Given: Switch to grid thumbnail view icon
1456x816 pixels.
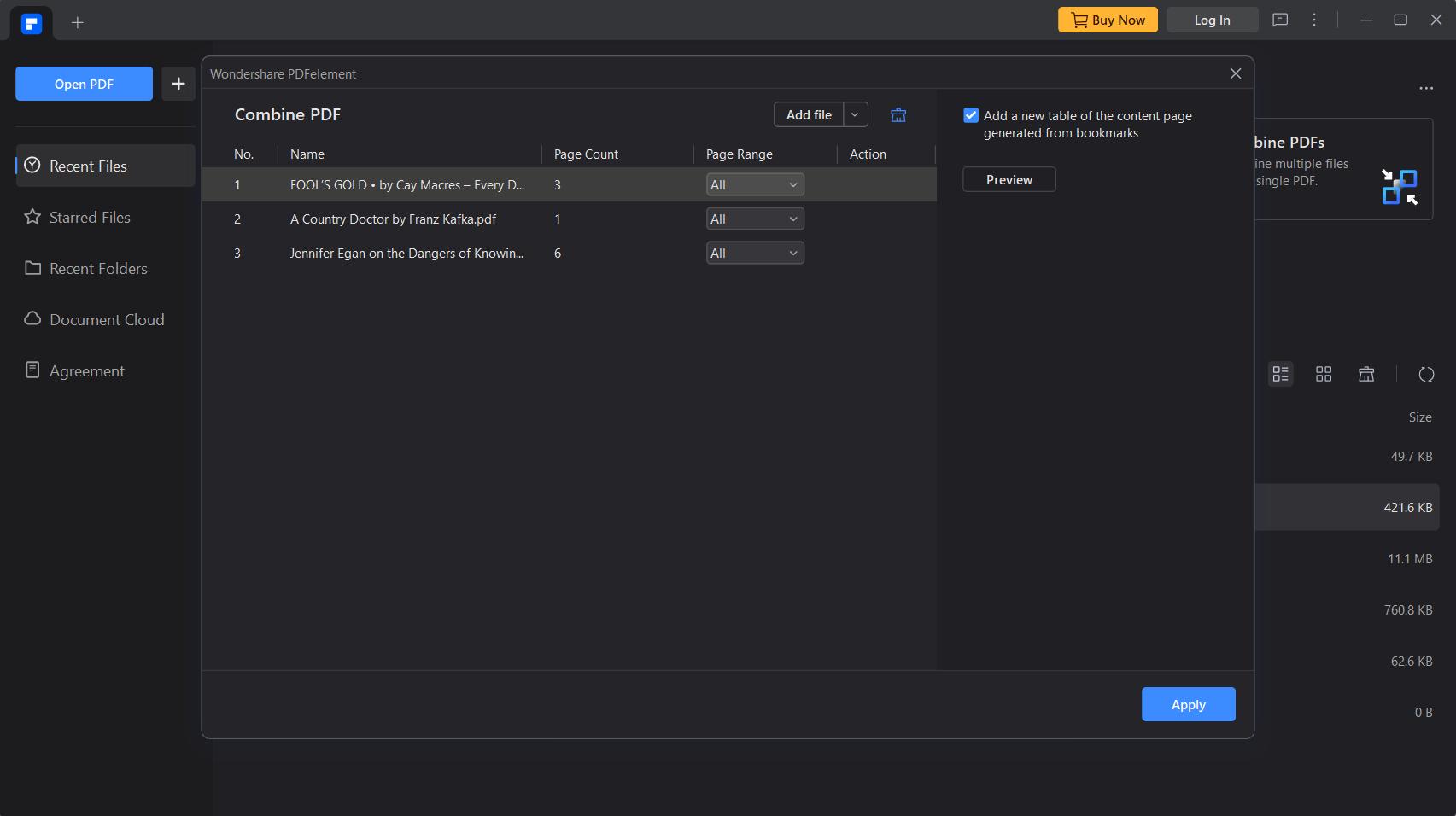Looking at the screenshot, I should tap(1324, 374).
